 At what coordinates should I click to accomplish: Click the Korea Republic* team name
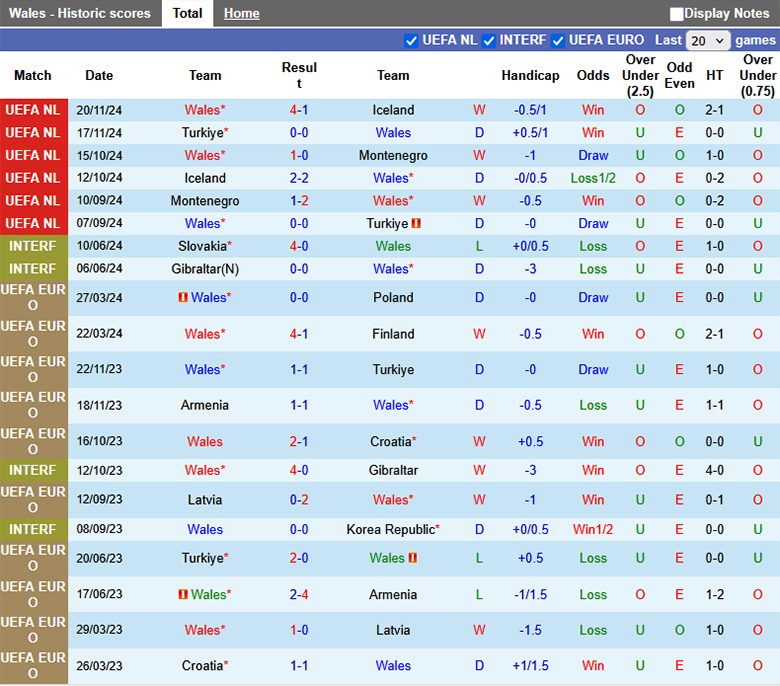[x=393, y=529]
